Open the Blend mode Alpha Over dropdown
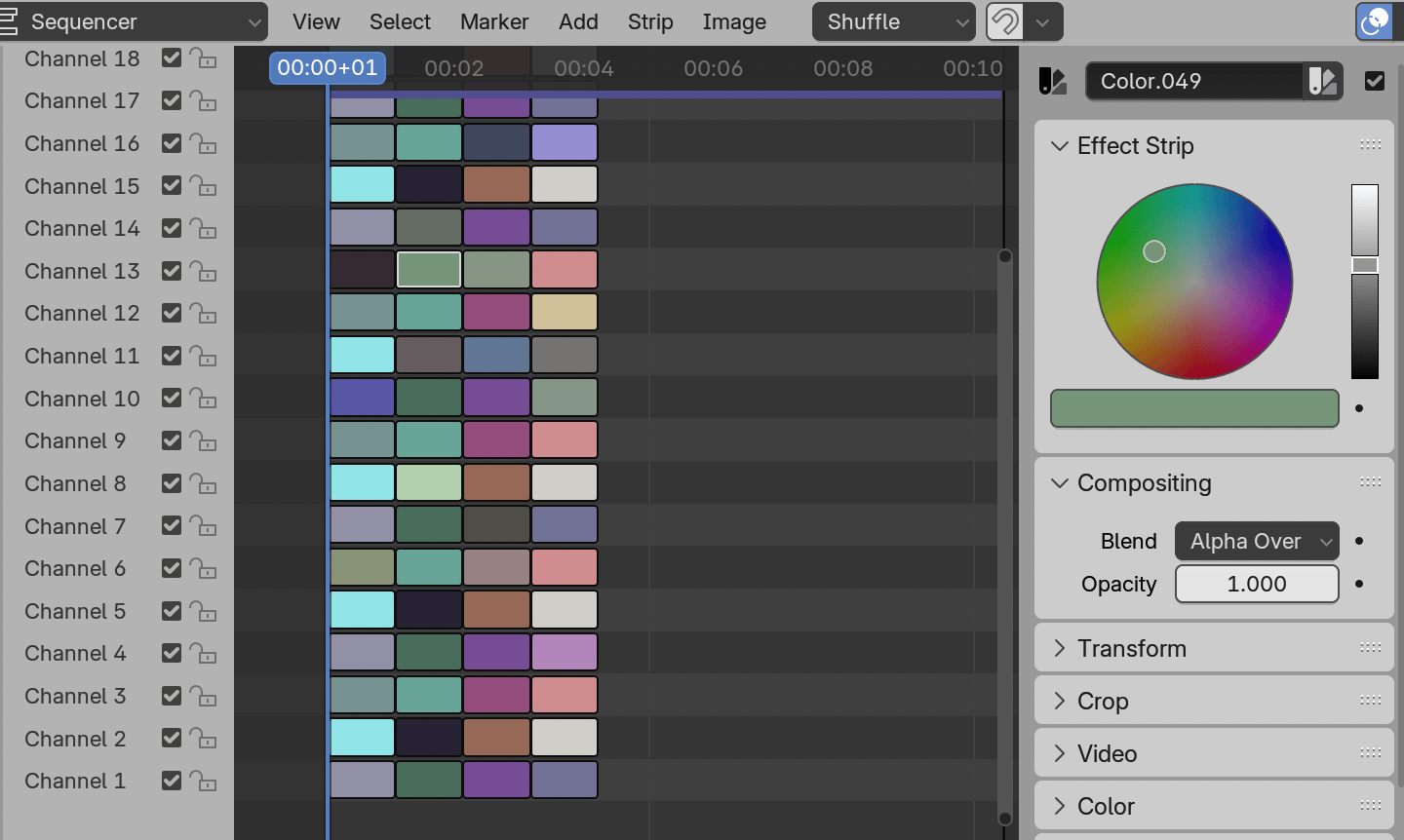 1257,541
